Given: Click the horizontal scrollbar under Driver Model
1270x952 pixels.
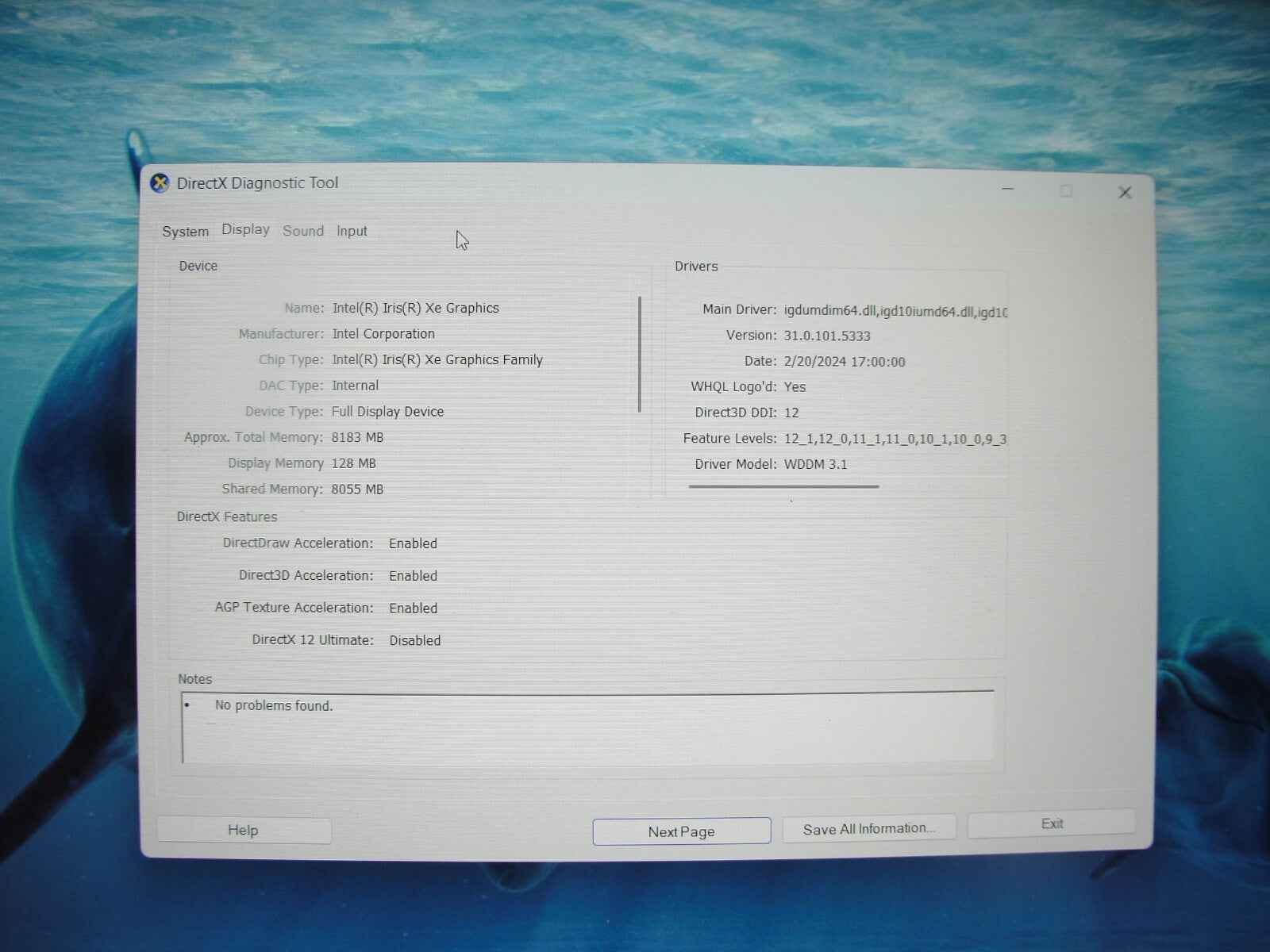Looking at the screenshot, I should (784, 486).
